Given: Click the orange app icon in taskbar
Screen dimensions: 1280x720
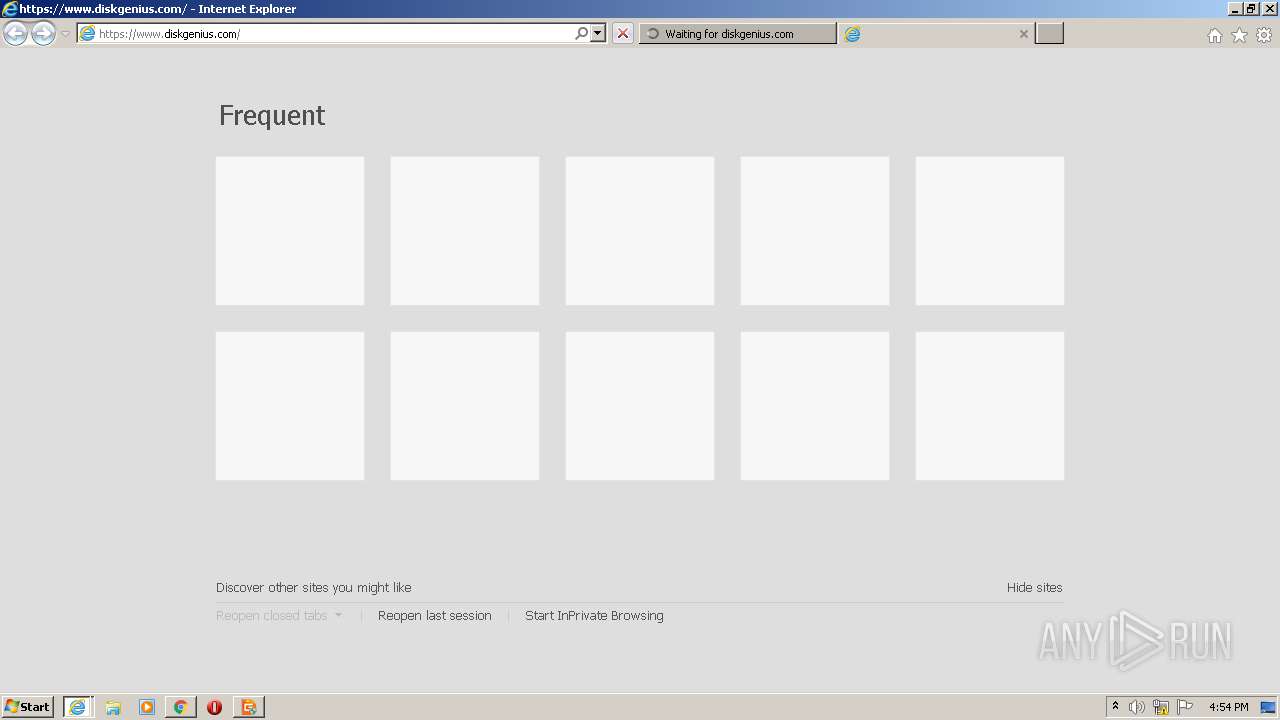Looking at the screenshot, I should [248, 707].
